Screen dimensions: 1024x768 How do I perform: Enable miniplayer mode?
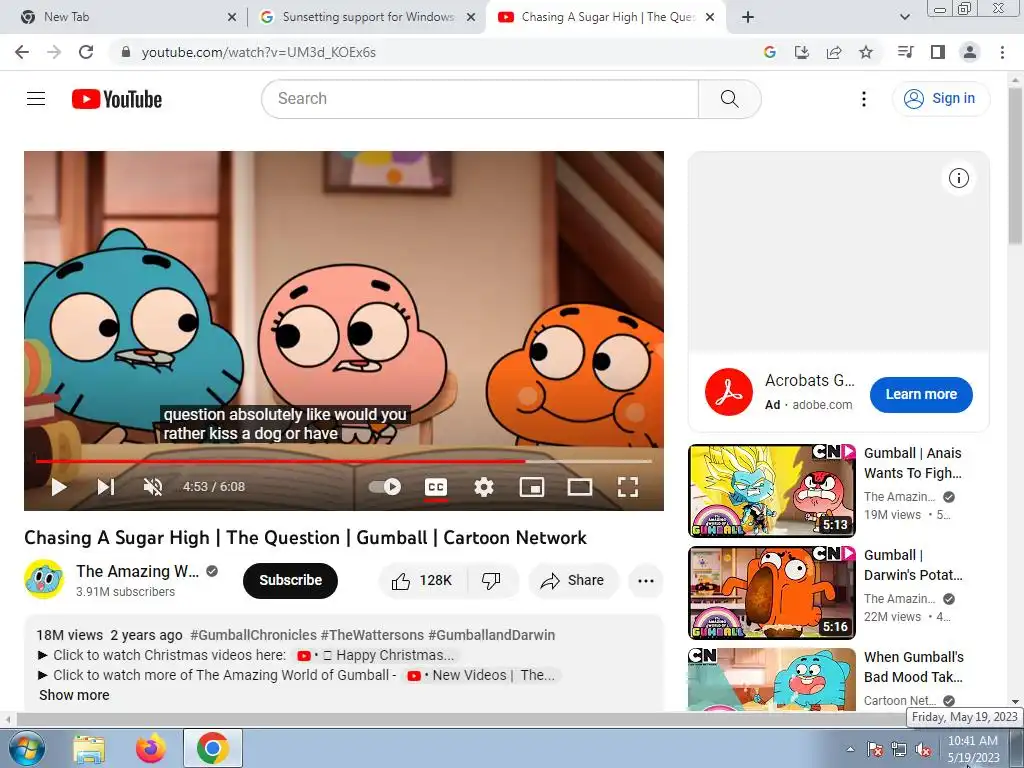(x=532, y=487)
